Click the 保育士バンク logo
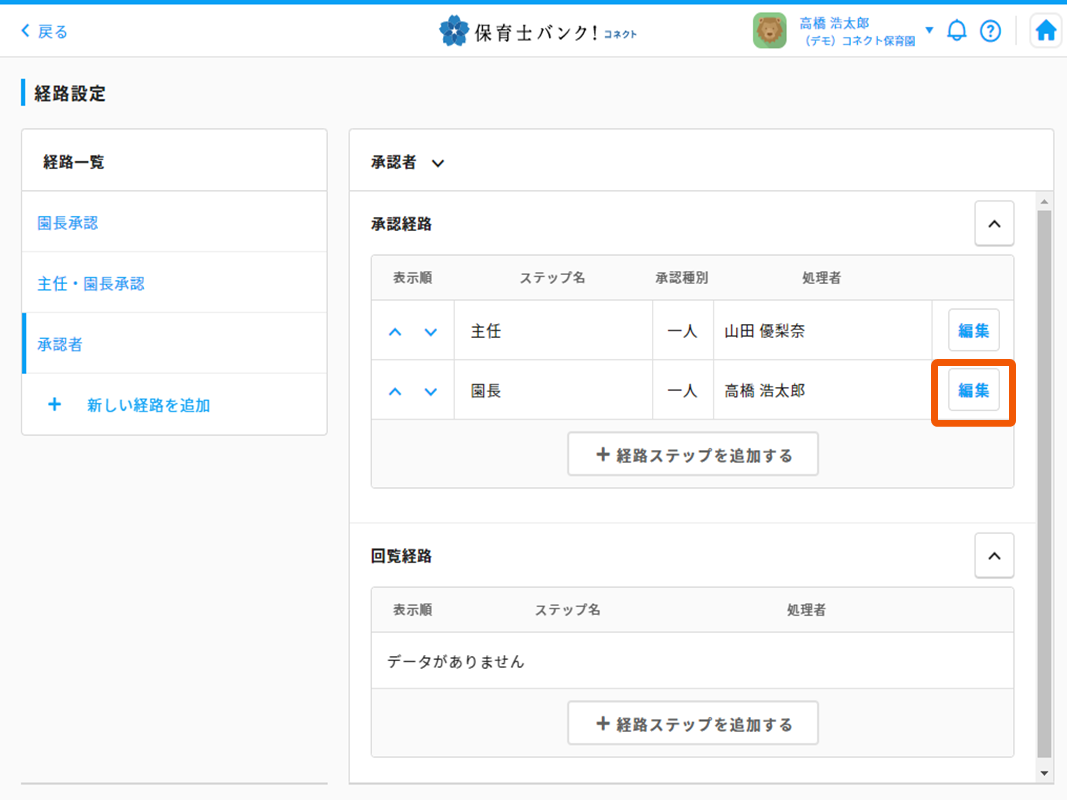 click(x=538, y=32)
